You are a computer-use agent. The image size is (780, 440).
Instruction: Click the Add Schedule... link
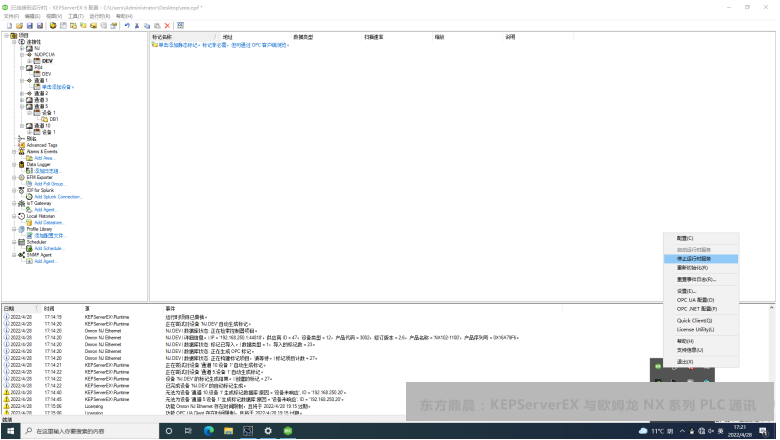point(49,248)
